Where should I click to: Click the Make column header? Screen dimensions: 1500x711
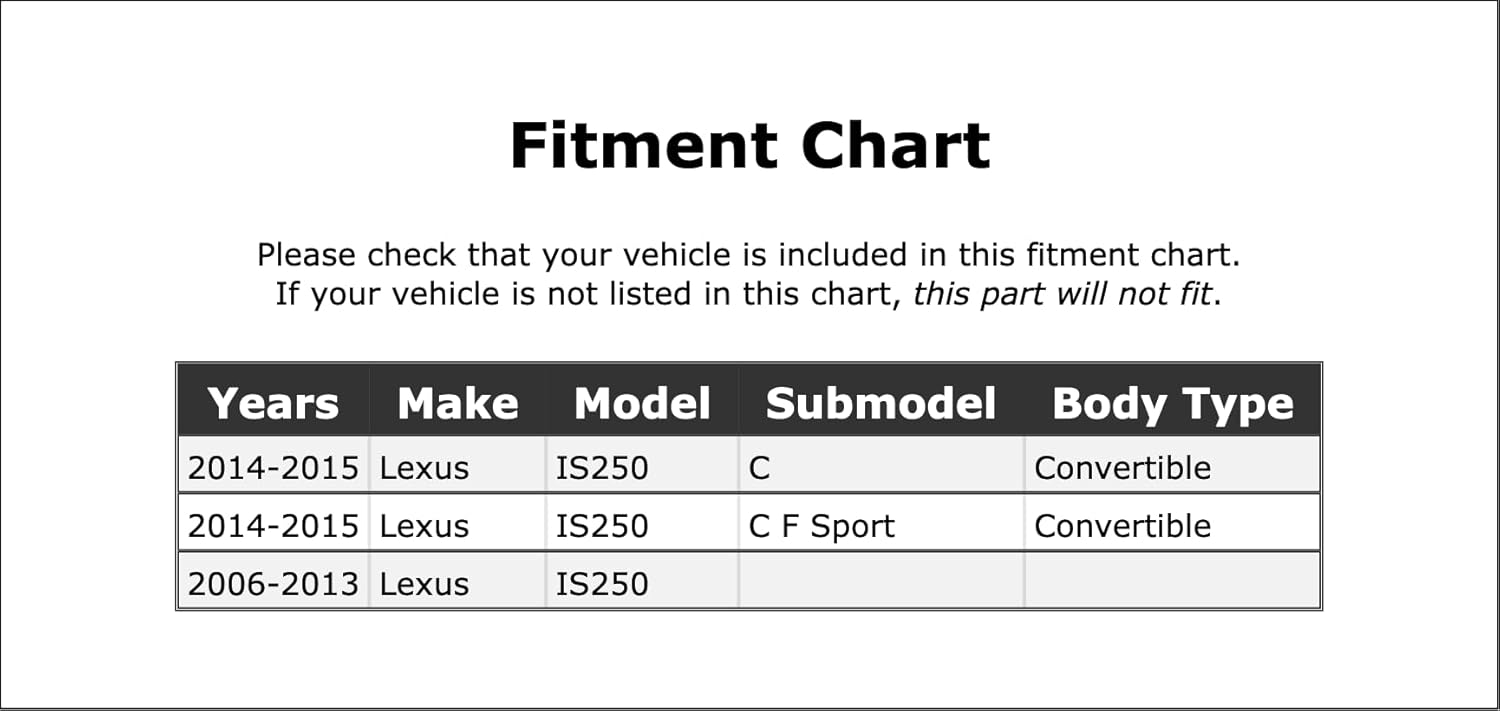click(x=457, y=404)
